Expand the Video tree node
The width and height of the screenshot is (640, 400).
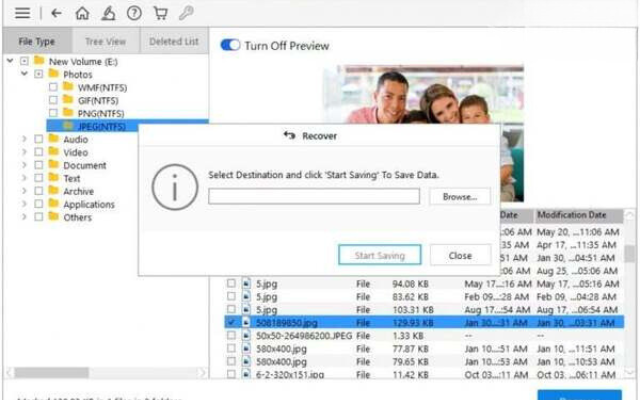(x=24, y=152)
